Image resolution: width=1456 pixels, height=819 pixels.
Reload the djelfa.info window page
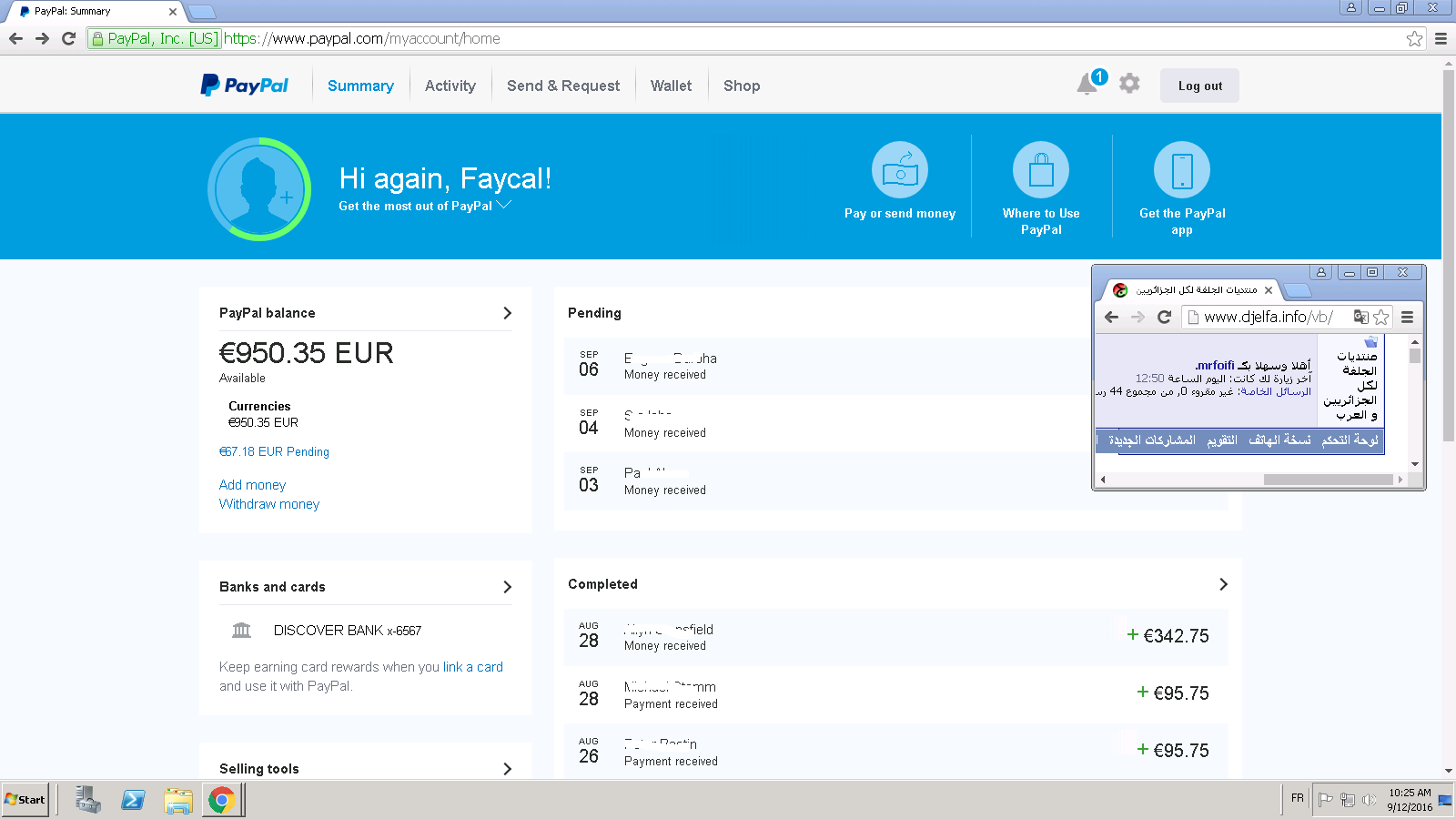[1164, 317]
